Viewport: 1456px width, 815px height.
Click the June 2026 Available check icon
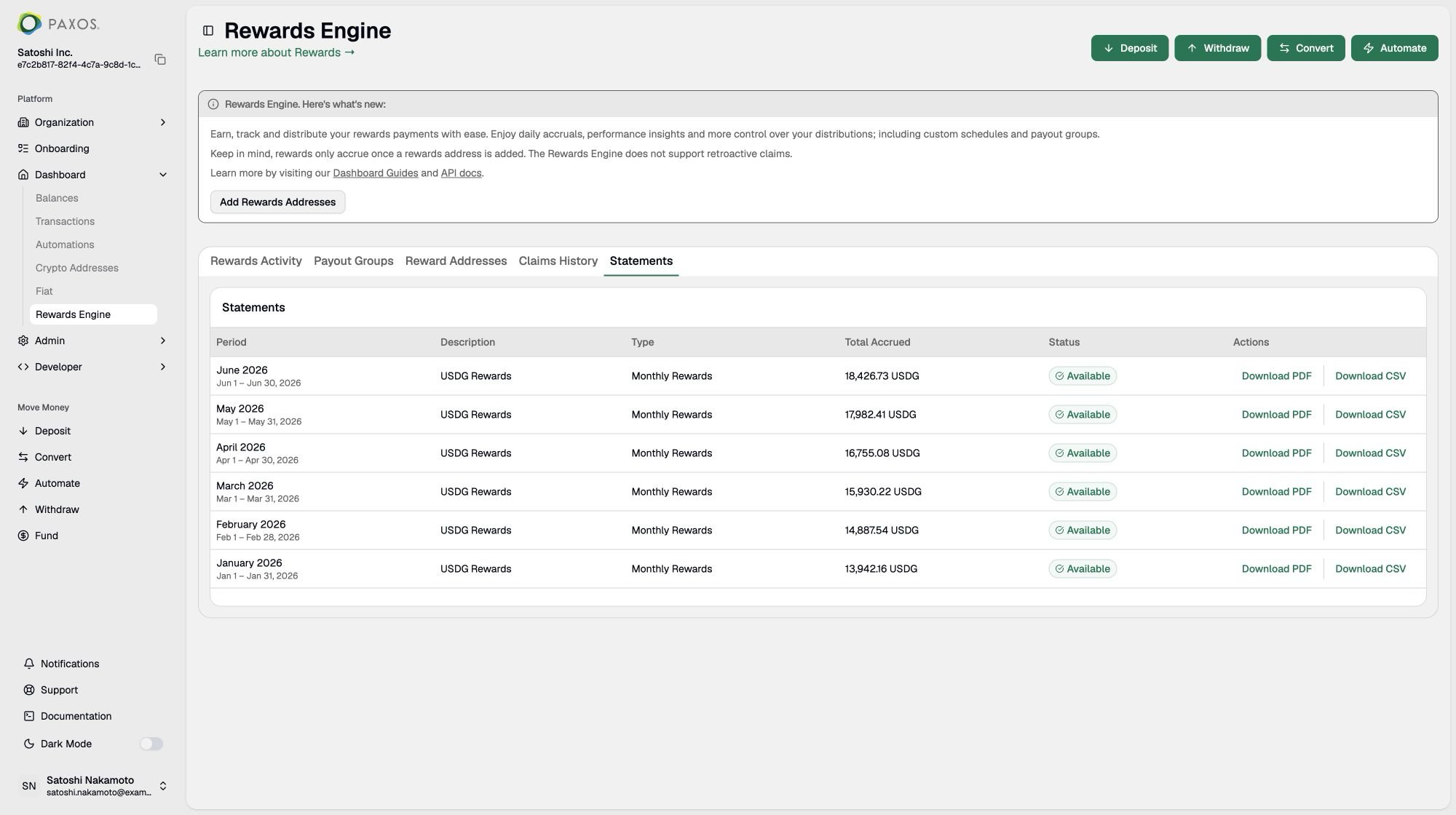click(1059, 376)
